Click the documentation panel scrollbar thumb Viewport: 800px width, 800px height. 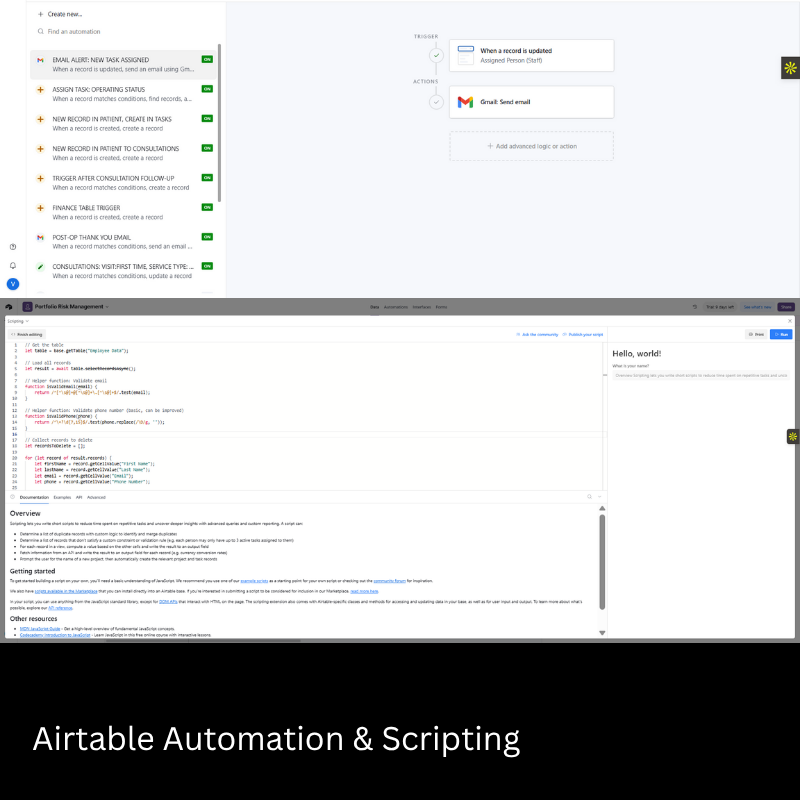(602, 562)
